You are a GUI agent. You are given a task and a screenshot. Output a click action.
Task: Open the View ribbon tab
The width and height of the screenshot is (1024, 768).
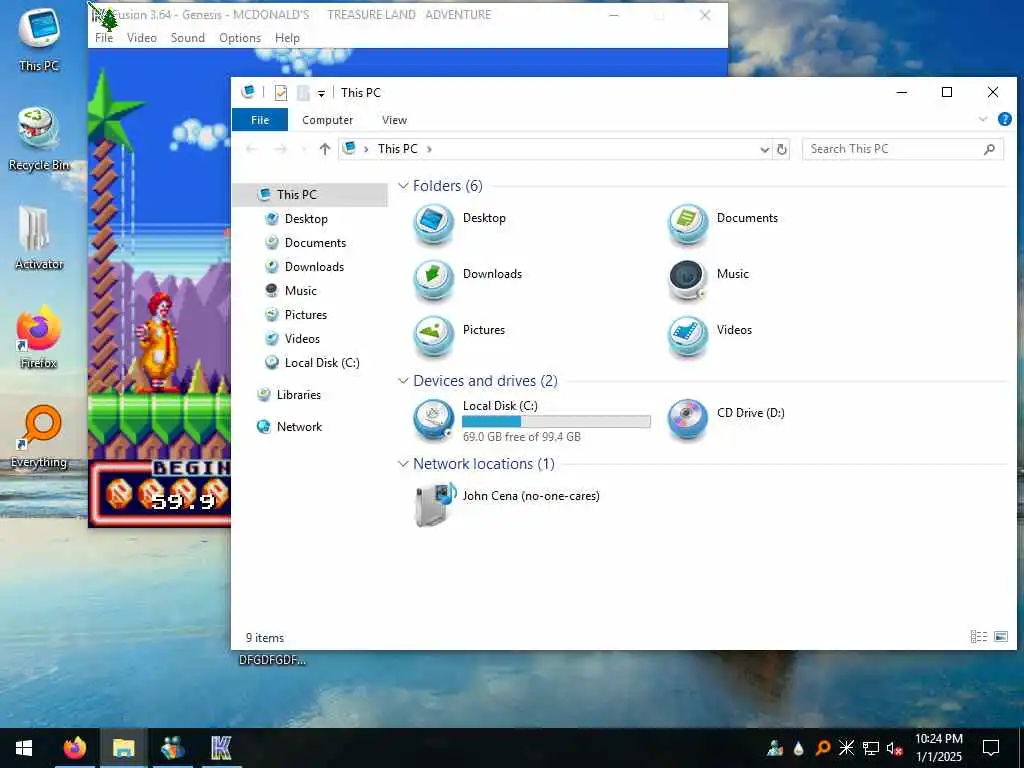pyautogui.click(x=394, y=120)
